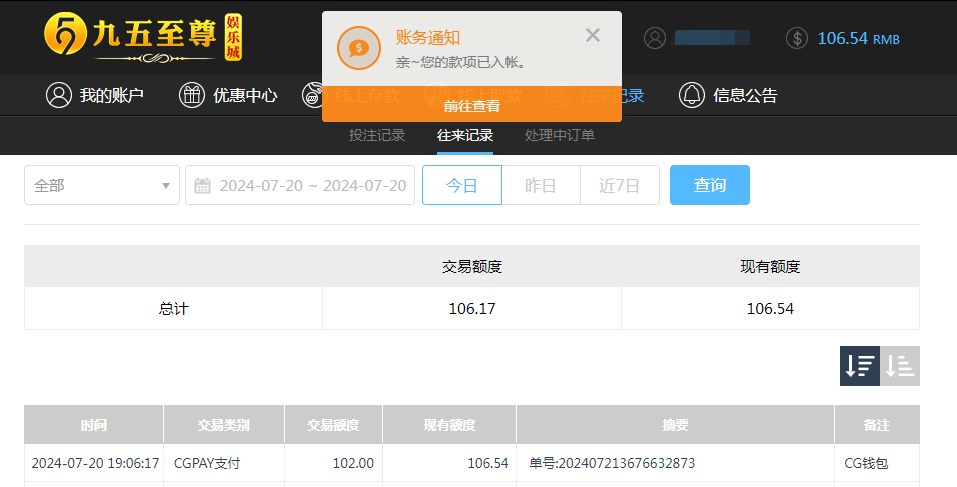The image size is (957, 487).
Task: Click the orange coin notification icon
Action: coord(359,47)
